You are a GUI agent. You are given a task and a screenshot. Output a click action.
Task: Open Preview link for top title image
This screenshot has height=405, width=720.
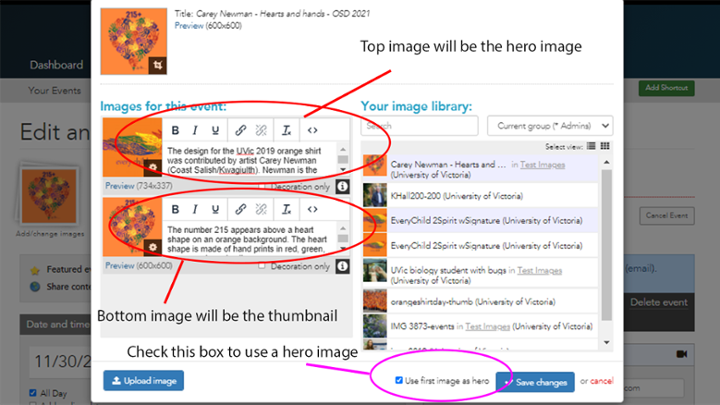tap(189, 26)
